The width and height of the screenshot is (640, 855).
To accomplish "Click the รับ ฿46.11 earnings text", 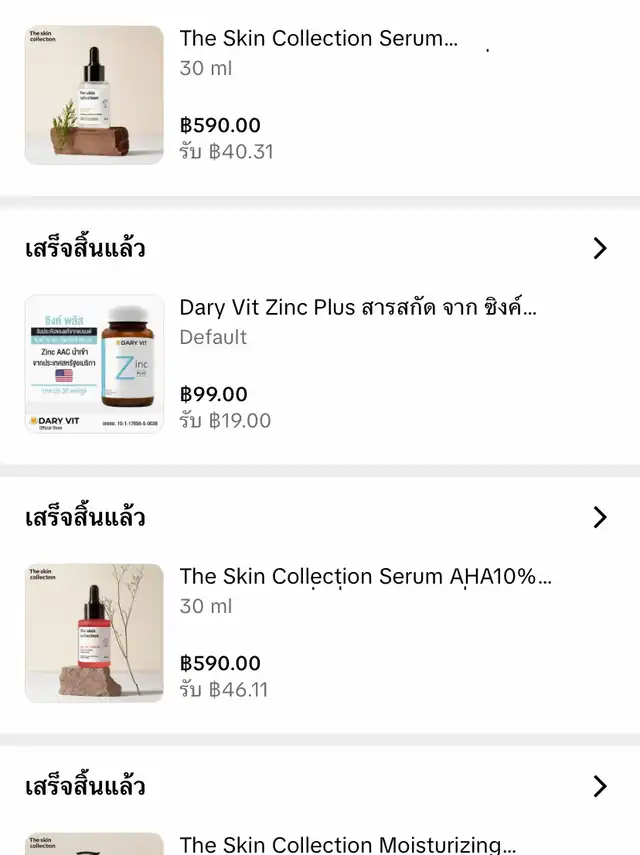I will (x=224, y=690).
